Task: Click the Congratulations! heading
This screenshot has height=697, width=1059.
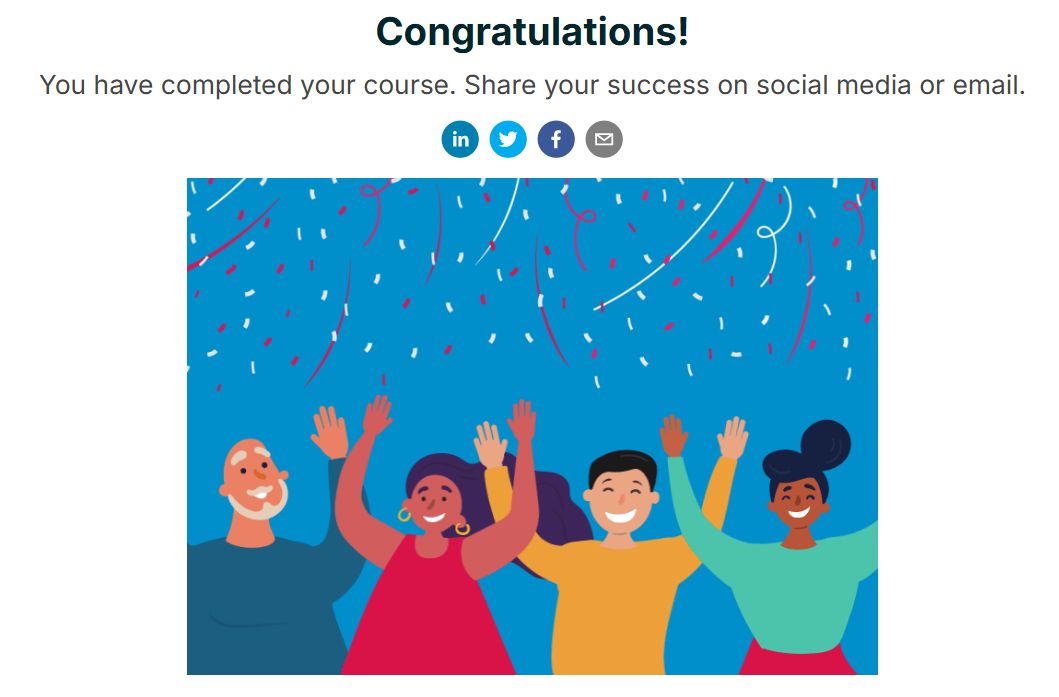Action: click(x=532, y=31)
